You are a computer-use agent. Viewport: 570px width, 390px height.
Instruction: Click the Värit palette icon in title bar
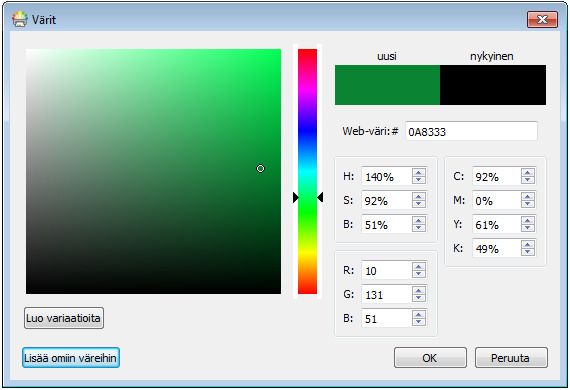click(20, 19)
